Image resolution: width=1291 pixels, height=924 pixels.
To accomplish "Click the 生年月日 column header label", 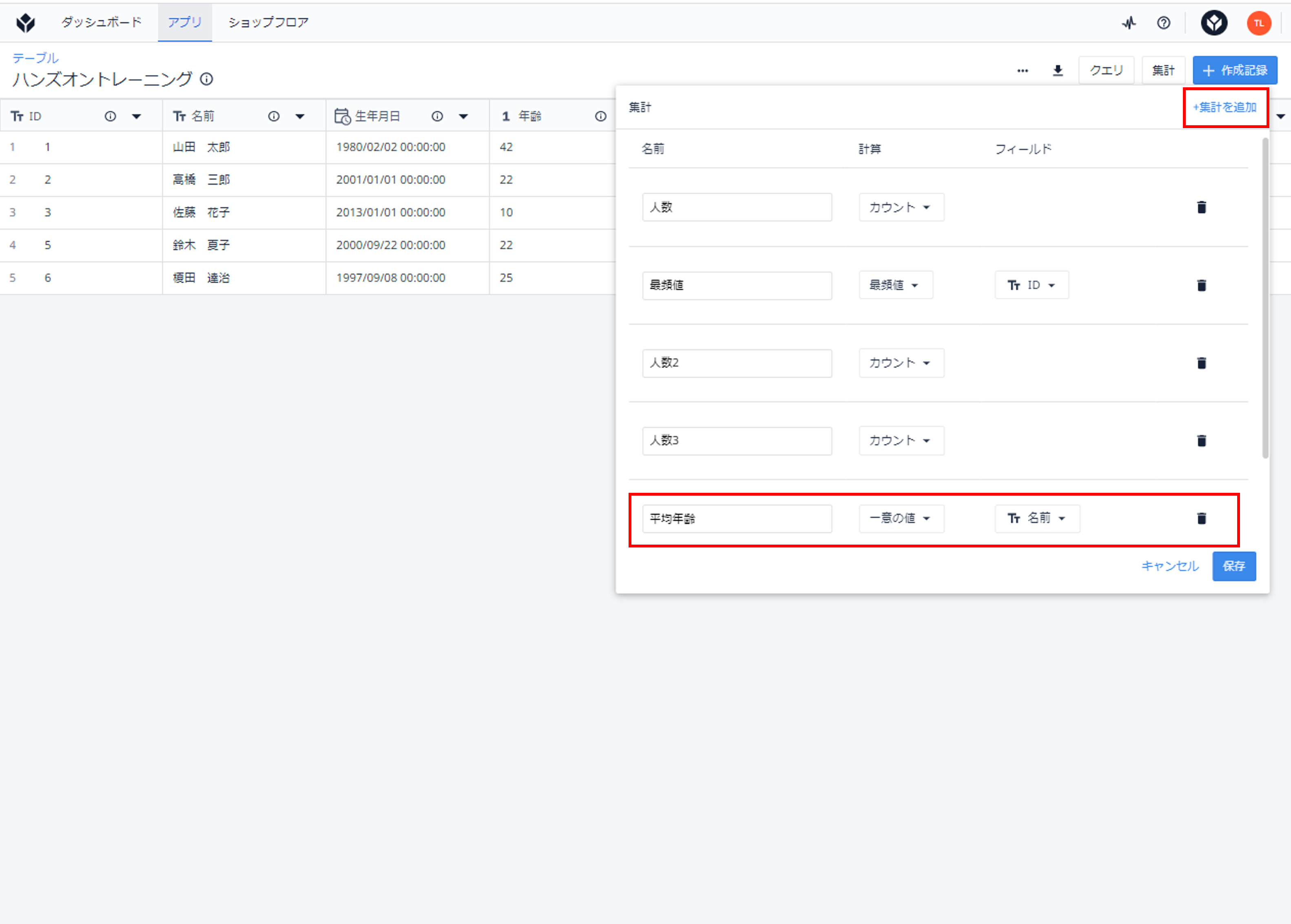I will [378, 117].
